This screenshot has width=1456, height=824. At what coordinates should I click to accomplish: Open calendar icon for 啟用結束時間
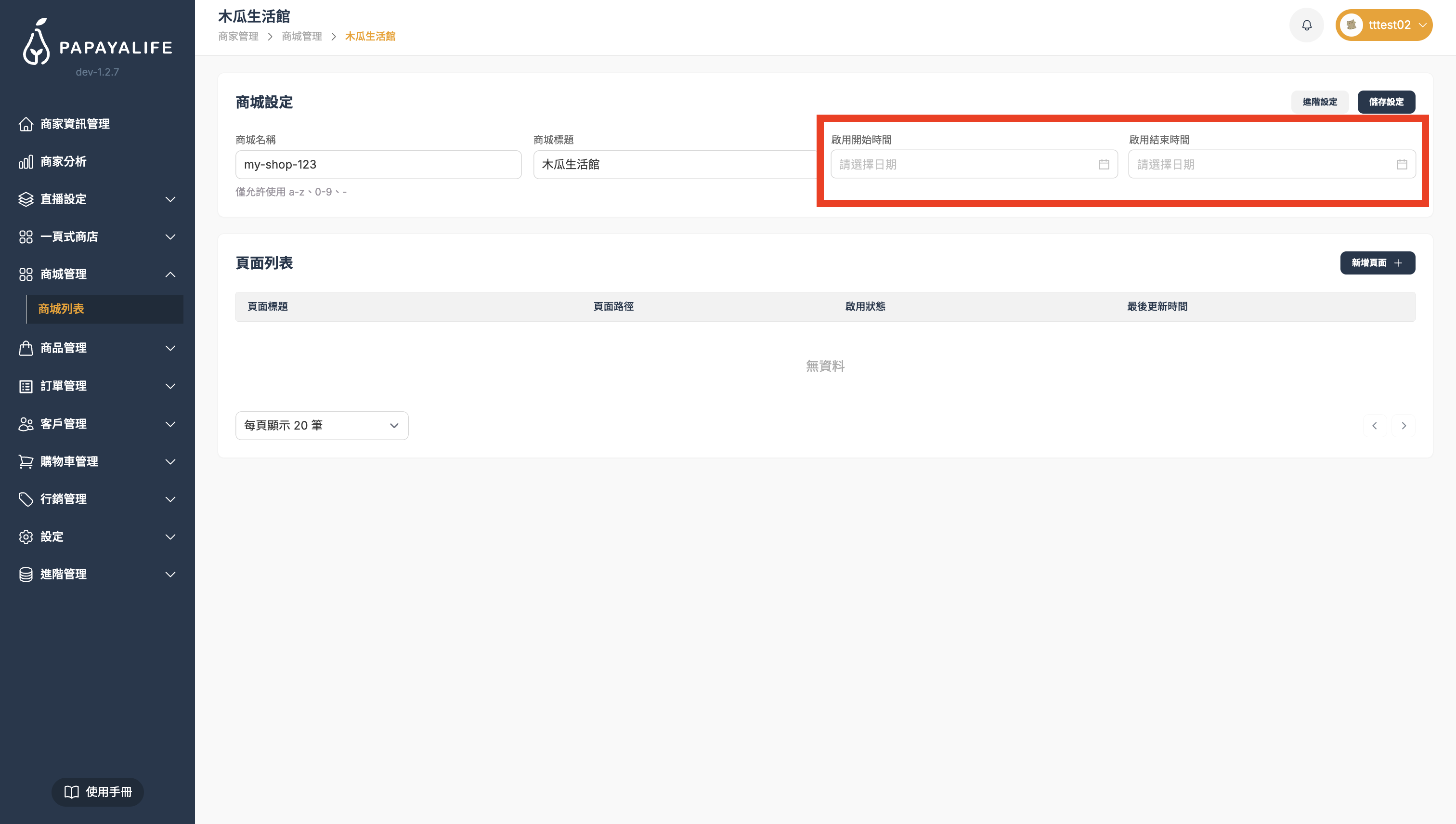coord(1401,164)
